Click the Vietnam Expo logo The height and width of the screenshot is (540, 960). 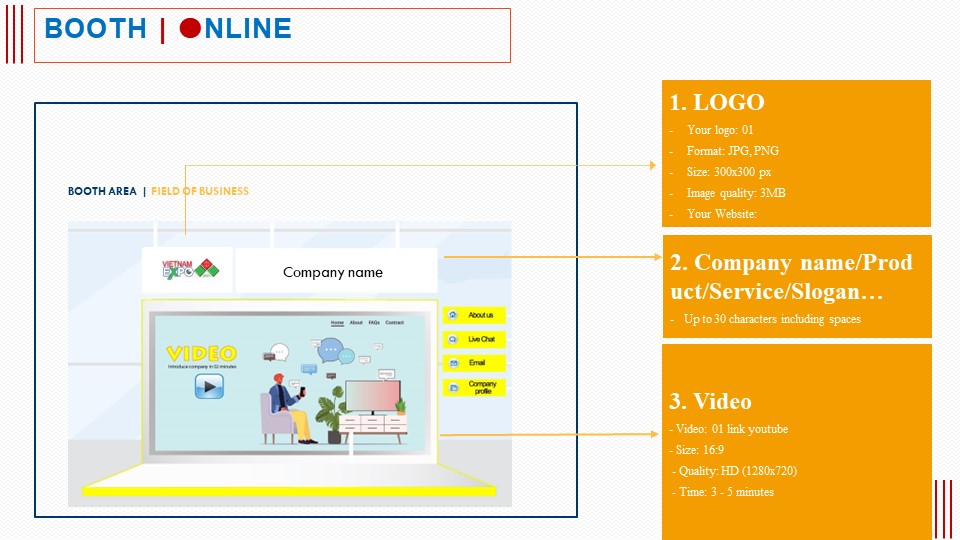[187, 270]
